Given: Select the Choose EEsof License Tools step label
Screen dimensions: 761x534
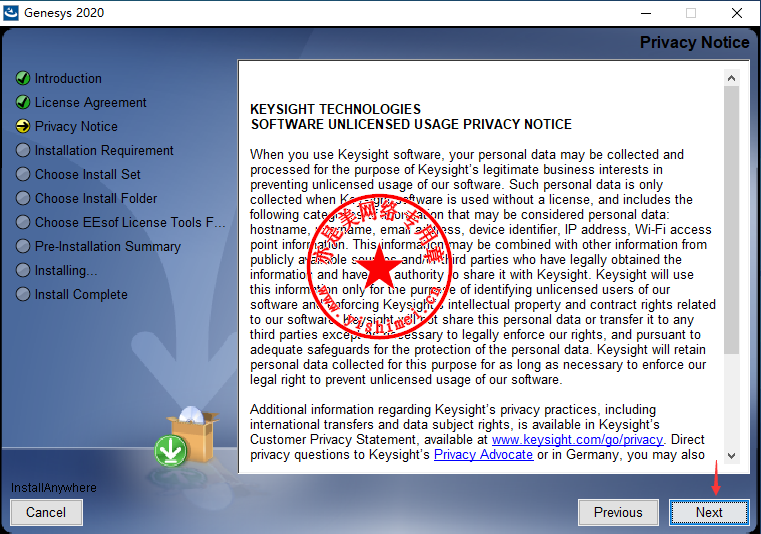Looking at the screenshot, I should [x=130, y=222].
